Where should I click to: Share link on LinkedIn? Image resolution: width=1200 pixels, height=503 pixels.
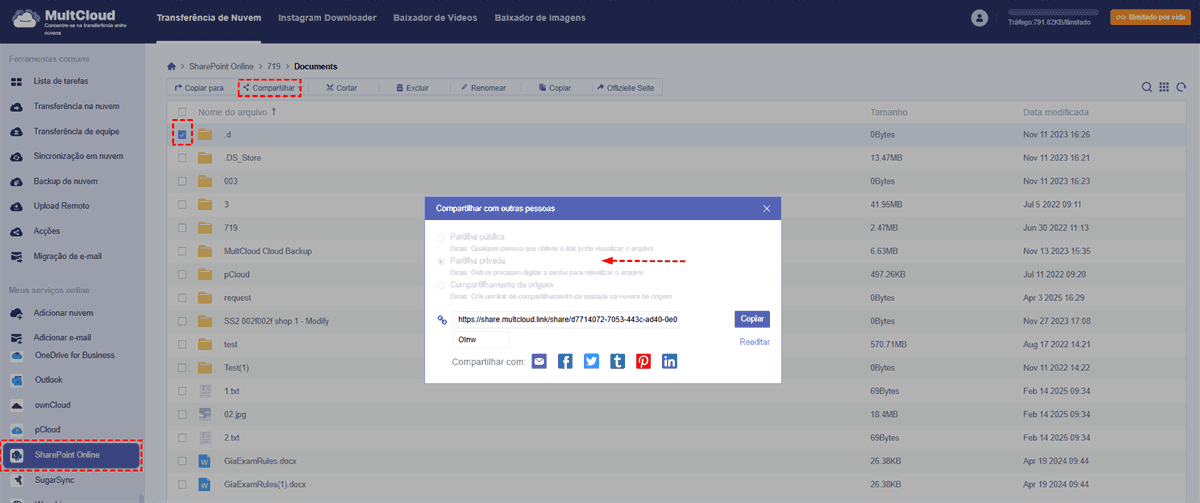click(670, 361)
